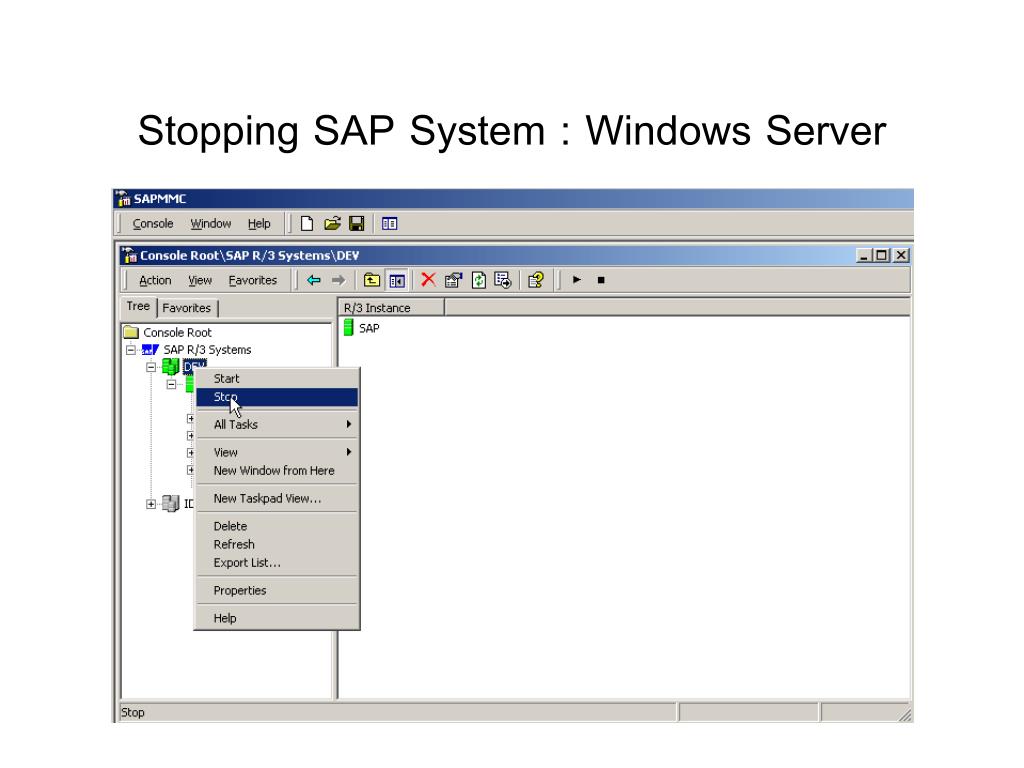Collapse the DEV tree node
The image size is (1024, 768).
[x=151, y=367]
